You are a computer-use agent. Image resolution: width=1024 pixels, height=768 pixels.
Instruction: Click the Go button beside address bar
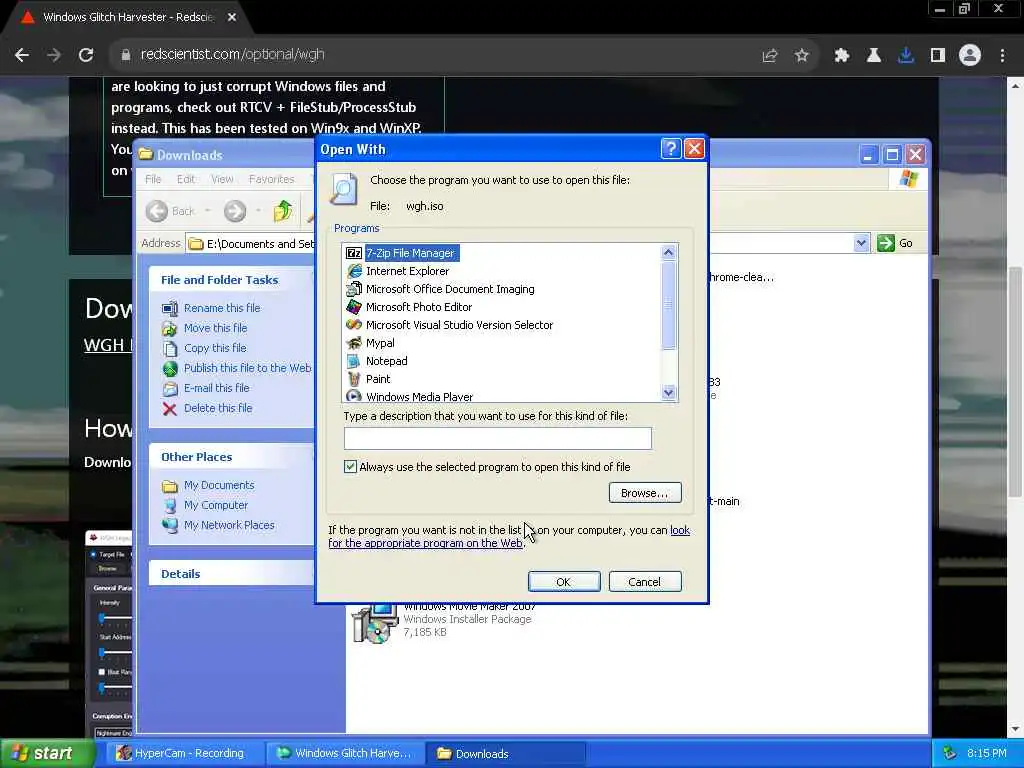coord(895,243)
